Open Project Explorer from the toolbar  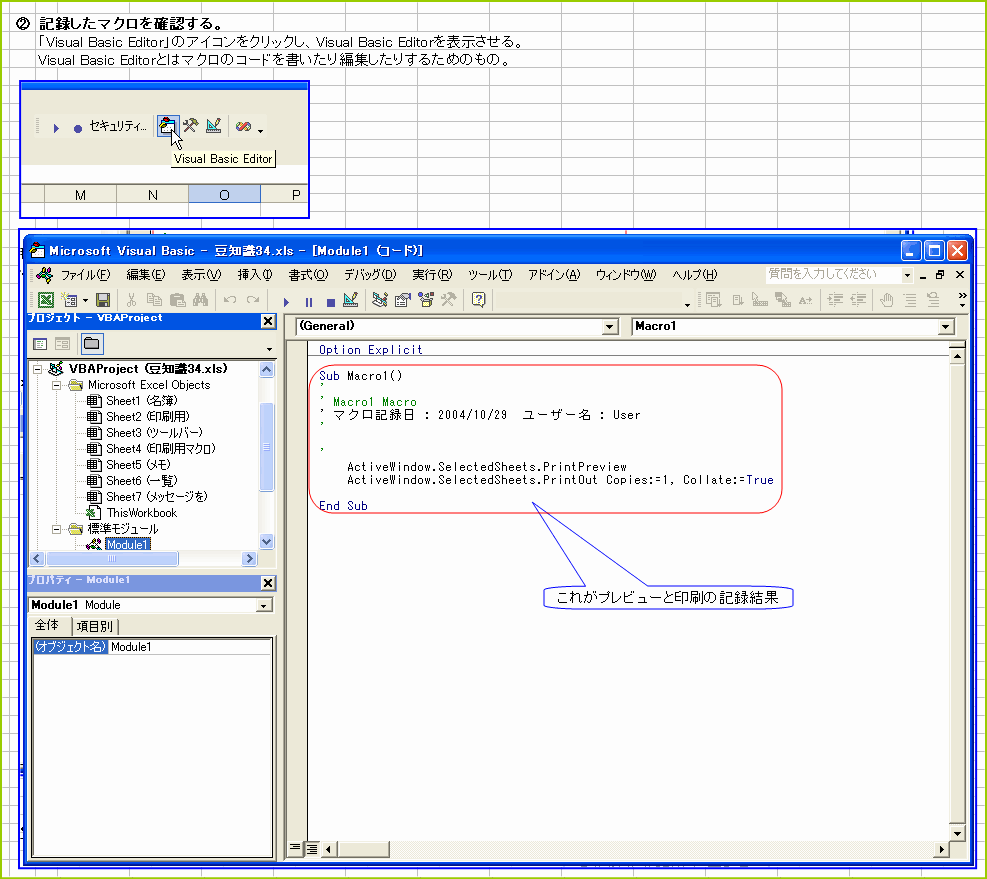[380, 300]
